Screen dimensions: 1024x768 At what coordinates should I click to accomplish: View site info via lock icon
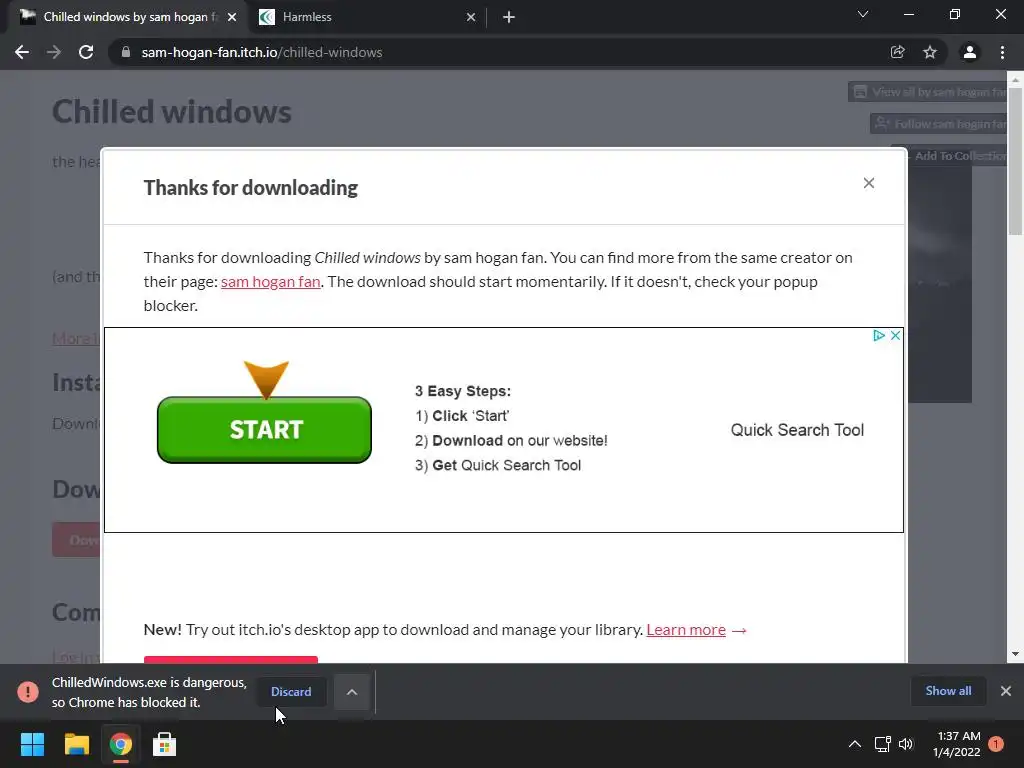tap(126, 52)
